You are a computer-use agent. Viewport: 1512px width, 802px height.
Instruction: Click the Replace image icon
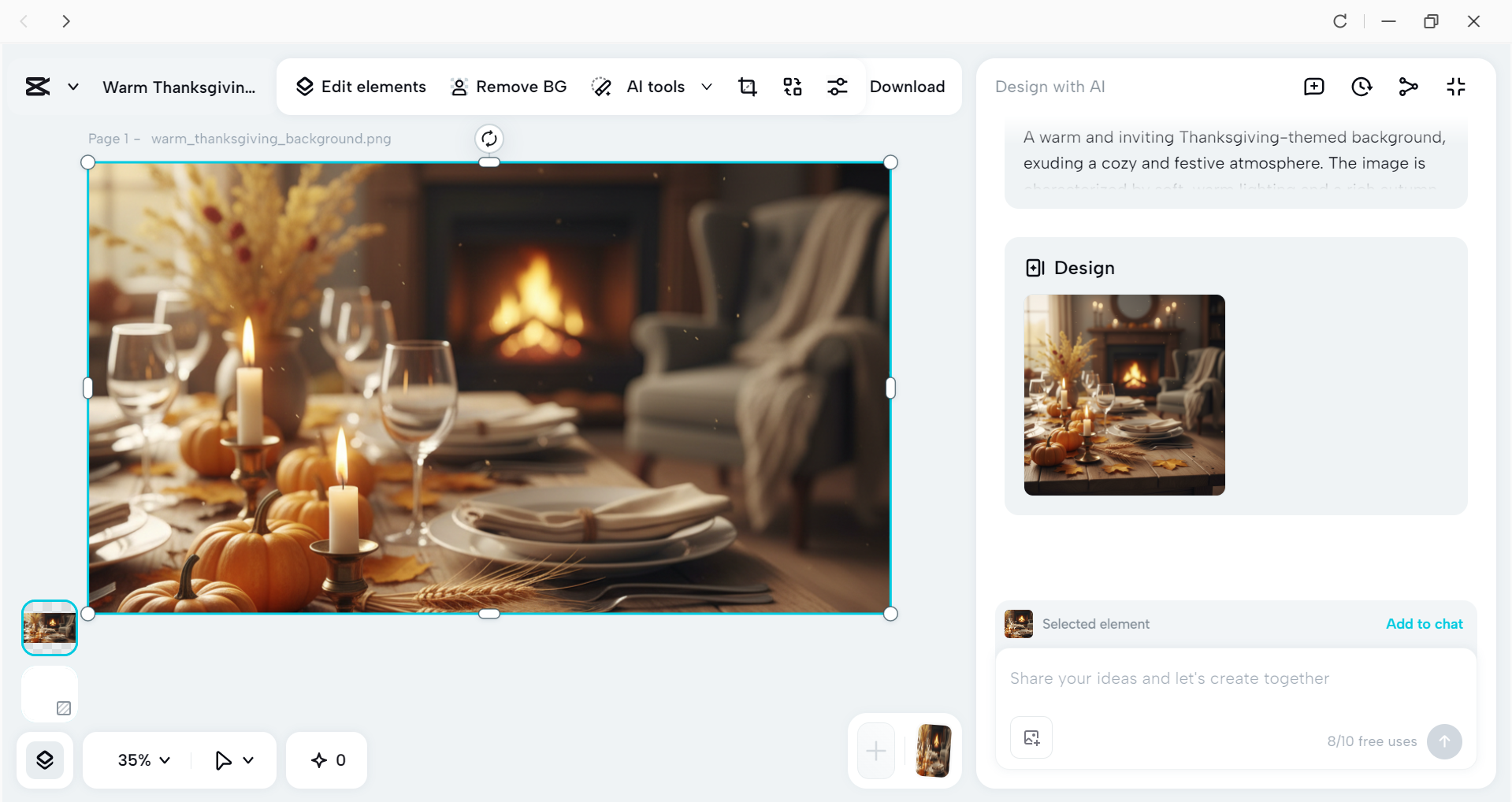pyautogui.click(x=793, y=87)
